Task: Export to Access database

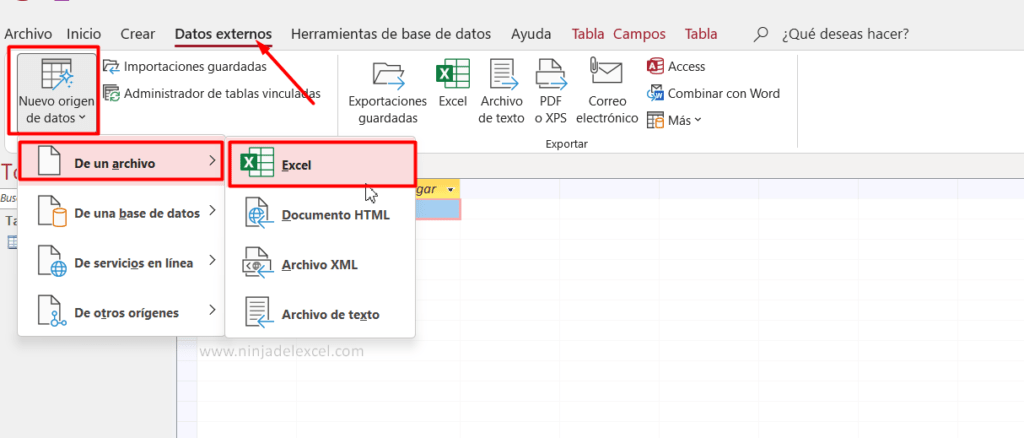Action: point(676,66)
